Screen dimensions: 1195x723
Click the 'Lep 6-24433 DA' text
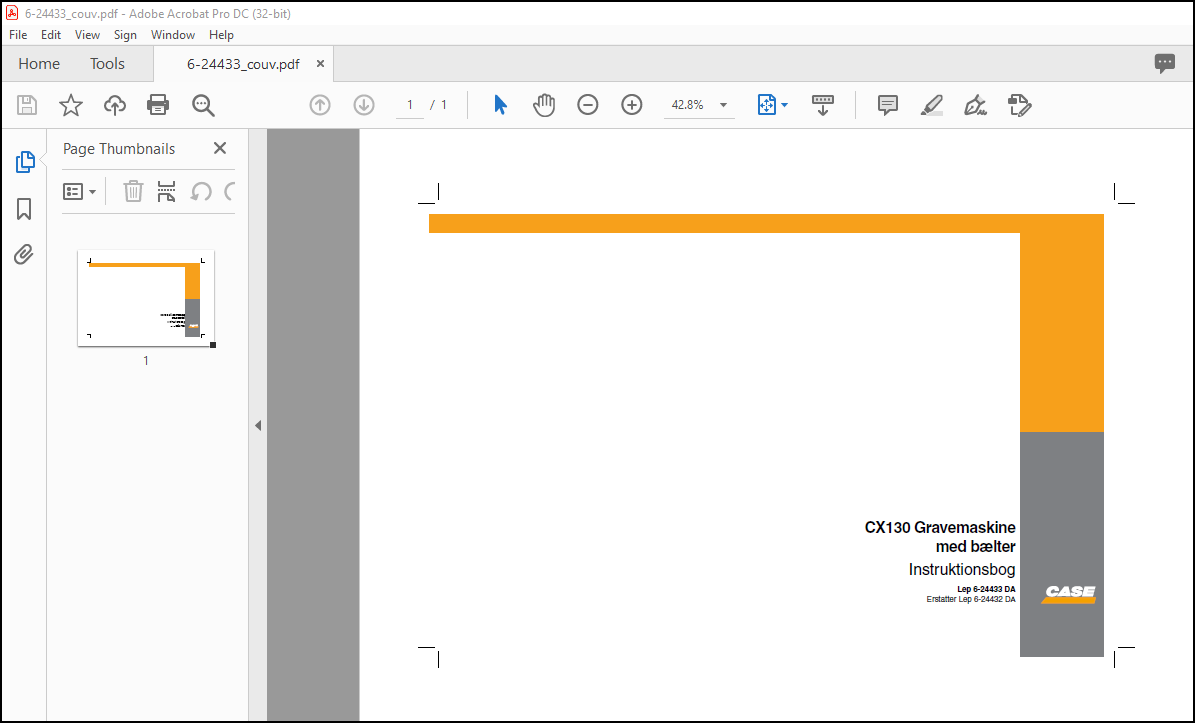pyautogui.click(x=986, y=589)
